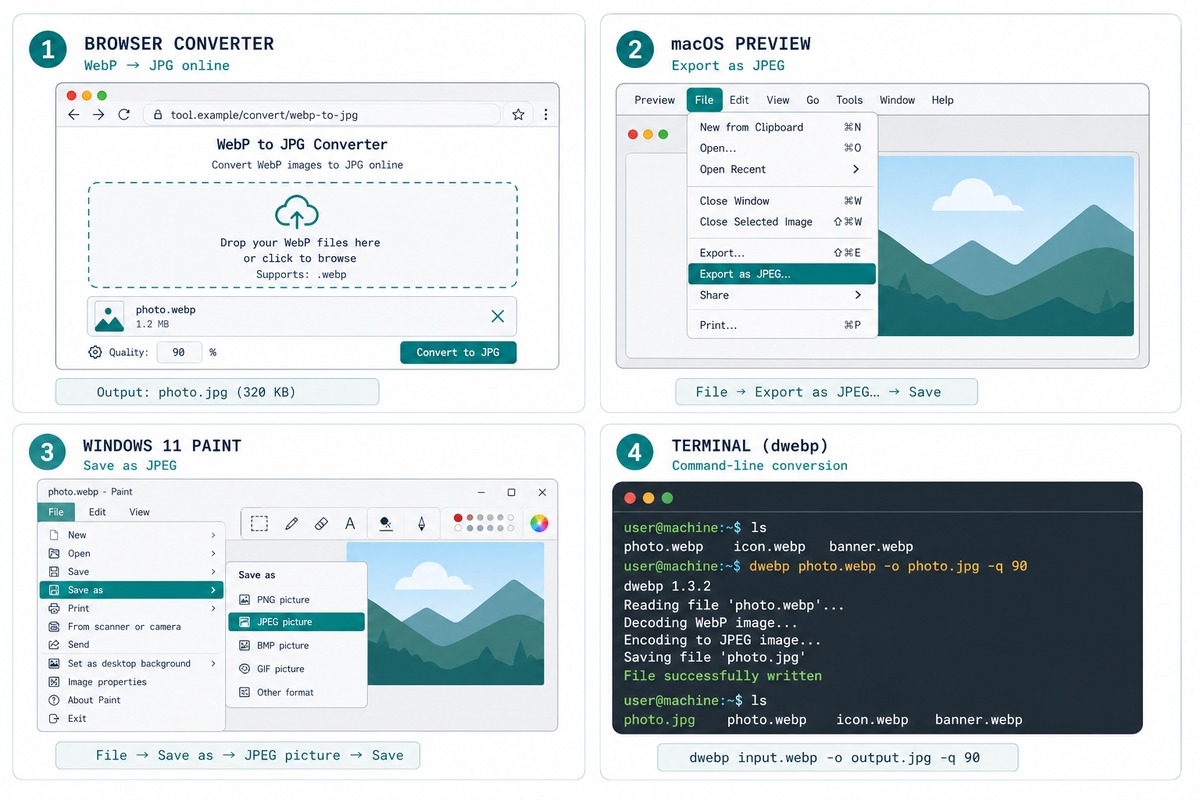Click the Other format icon in the Save as submenu
This screenshot has width=1200, height=800.
(245, 692)
